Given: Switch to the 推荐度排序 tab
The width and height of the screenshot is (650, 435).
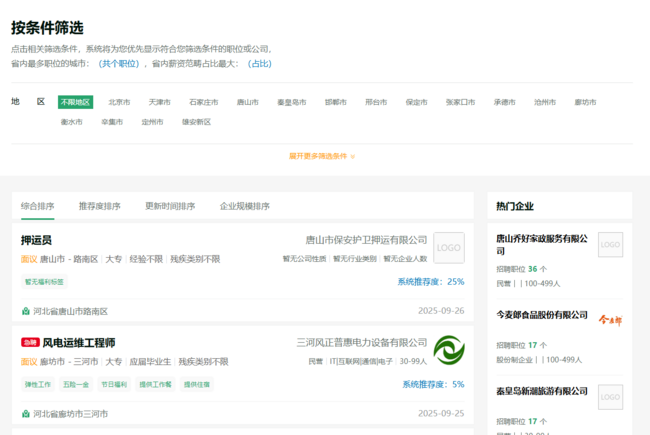Looking at the screenshot, I should point(99,206).
